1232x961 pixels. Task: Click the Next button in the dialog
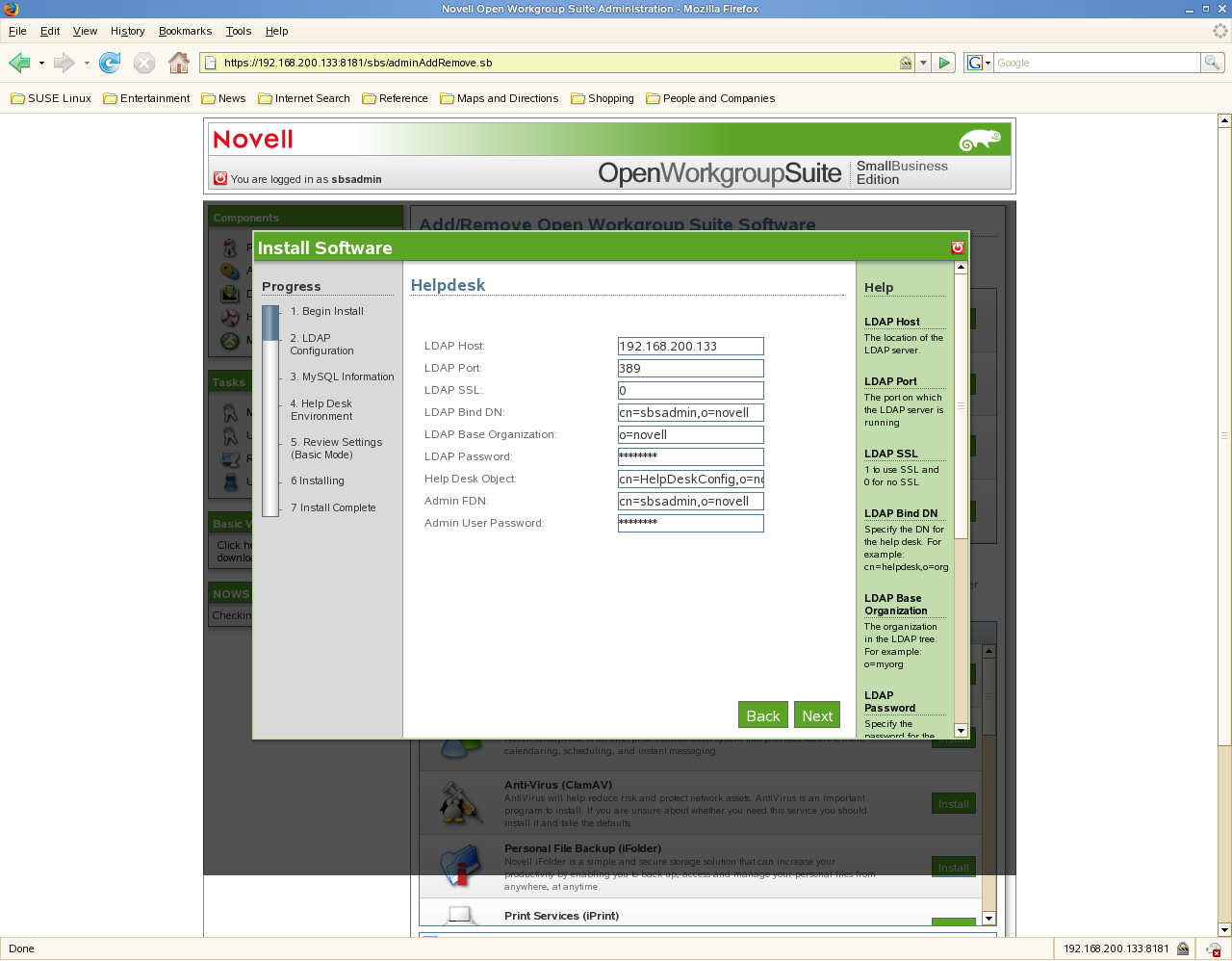816,715
